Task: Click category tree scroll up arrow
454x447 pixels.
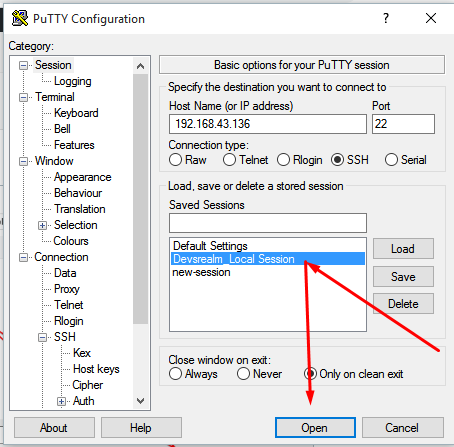Action: [140, 66]
